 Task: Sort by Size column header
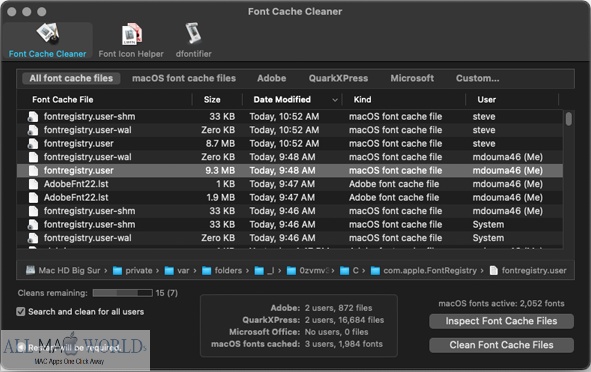tap(212, 100)
